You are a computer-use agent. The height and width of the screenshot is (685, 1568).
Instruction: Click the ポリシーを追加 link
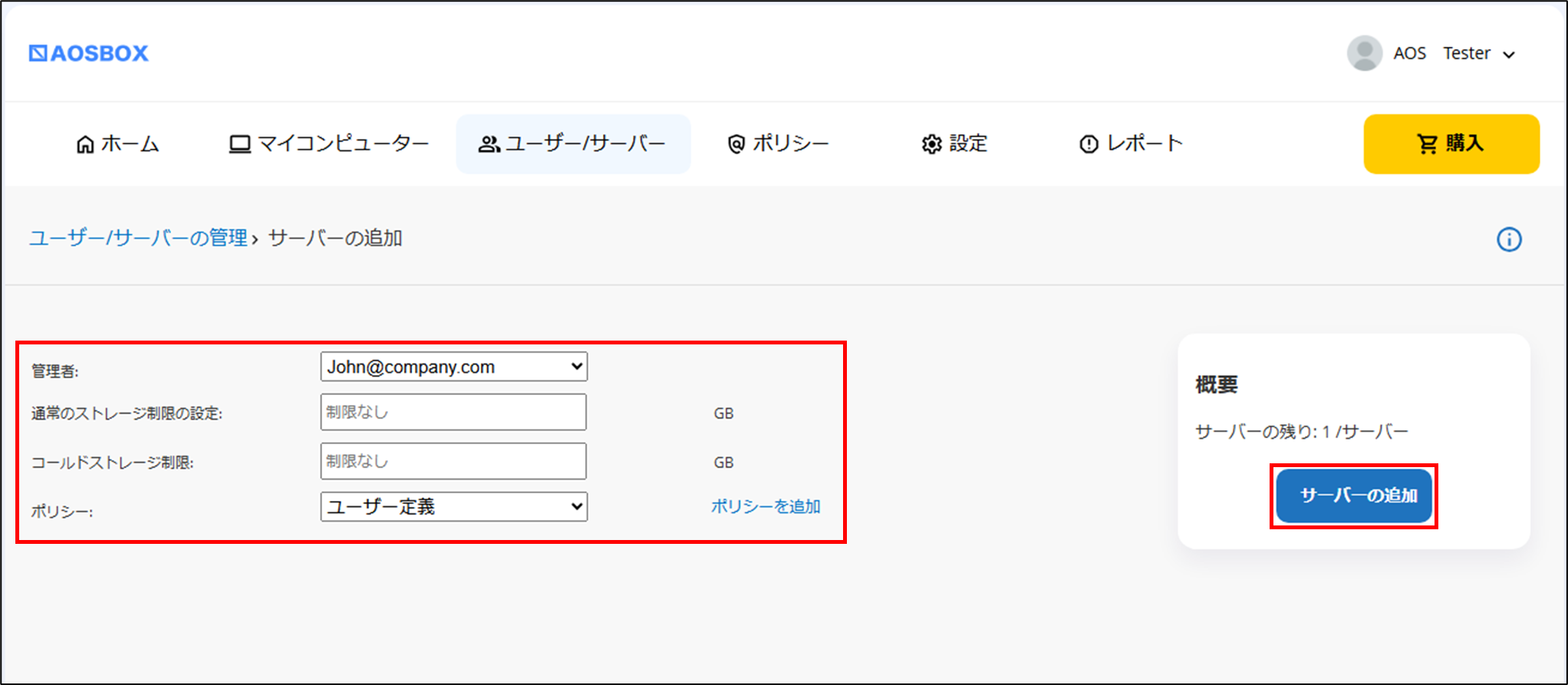766,506
